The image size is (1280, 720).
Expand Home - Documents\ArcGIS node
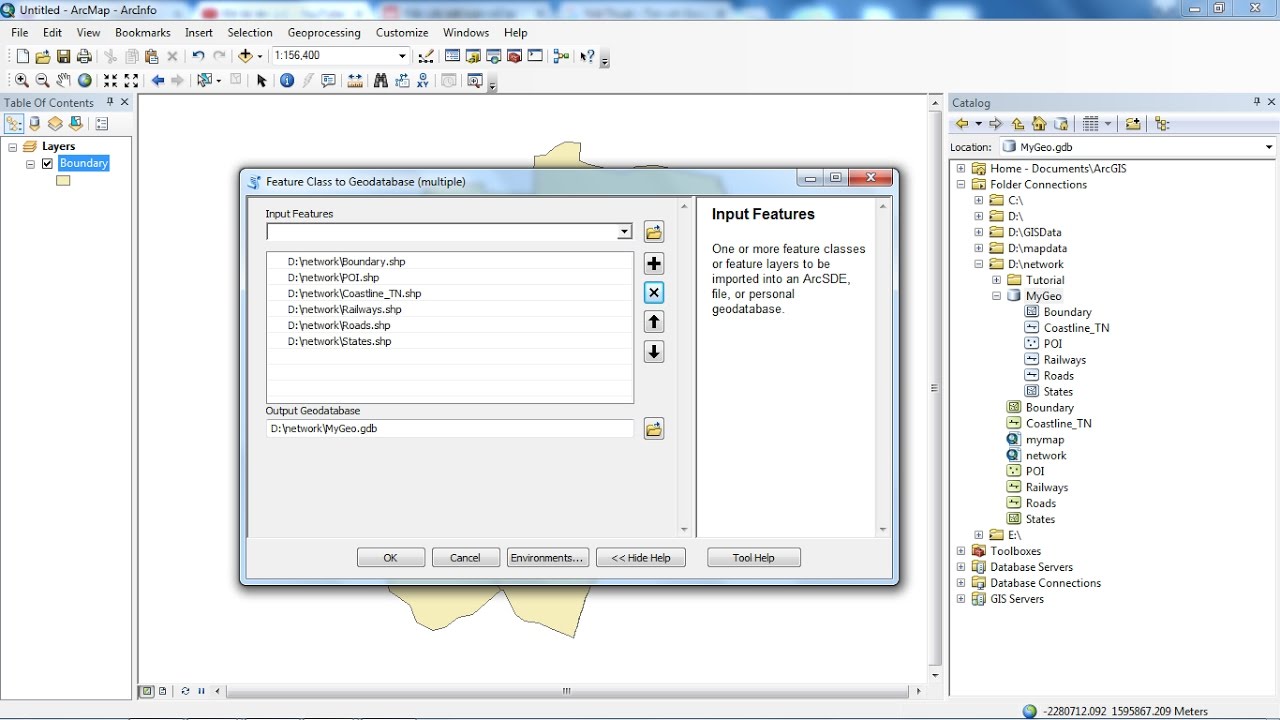pyautogui.click(x=961, y=169)
